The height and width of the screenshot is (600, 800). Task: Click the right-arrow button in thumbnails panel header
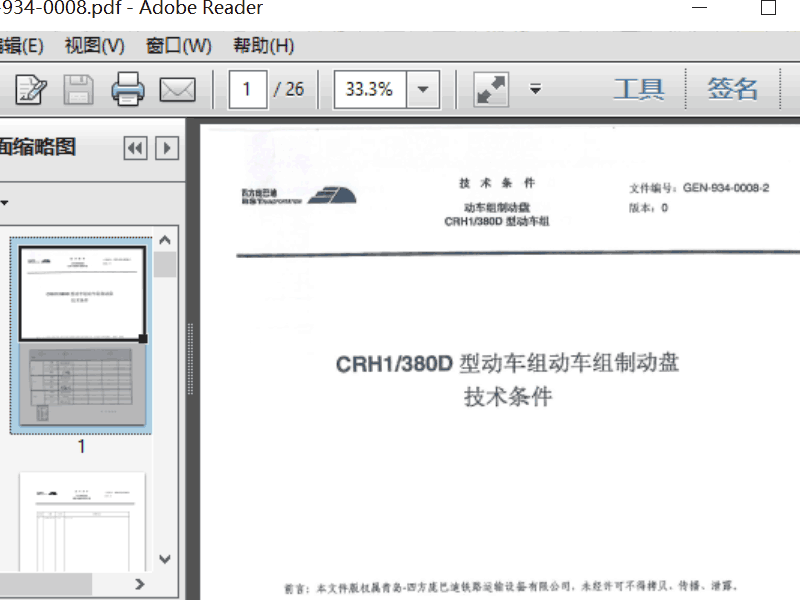click(x=167, y=148)
